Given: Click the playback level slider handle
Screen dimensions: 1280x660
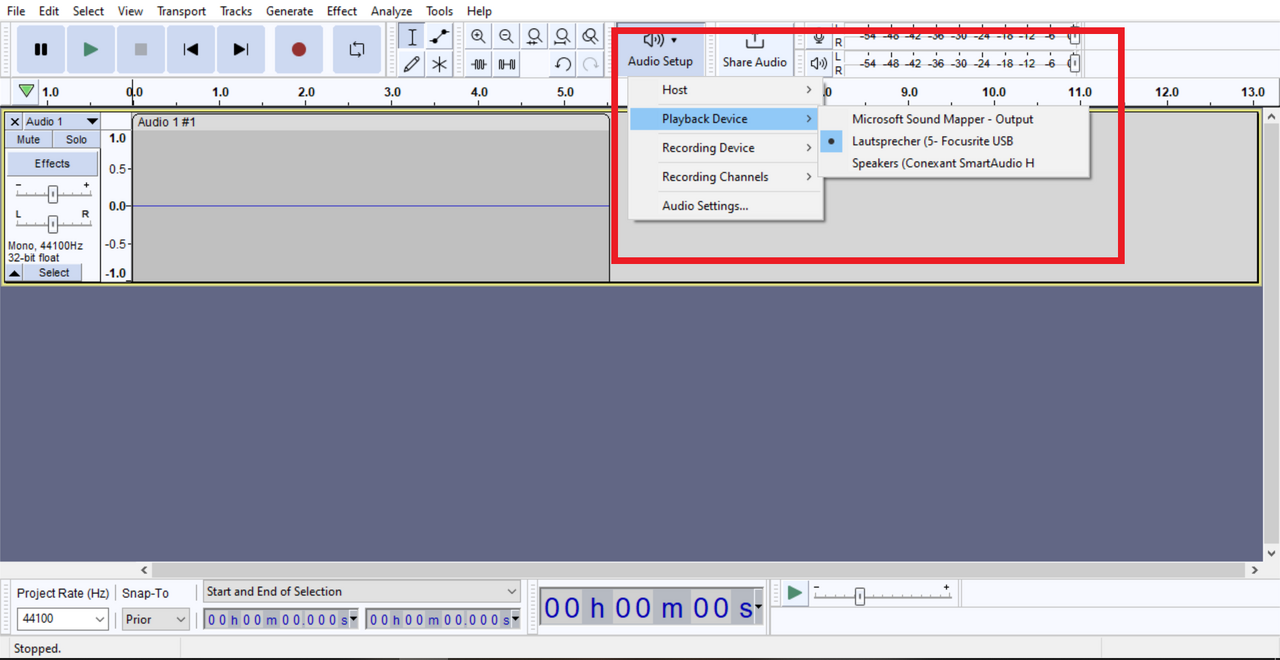Looking at the screenshot, I should click(1074, 64).
